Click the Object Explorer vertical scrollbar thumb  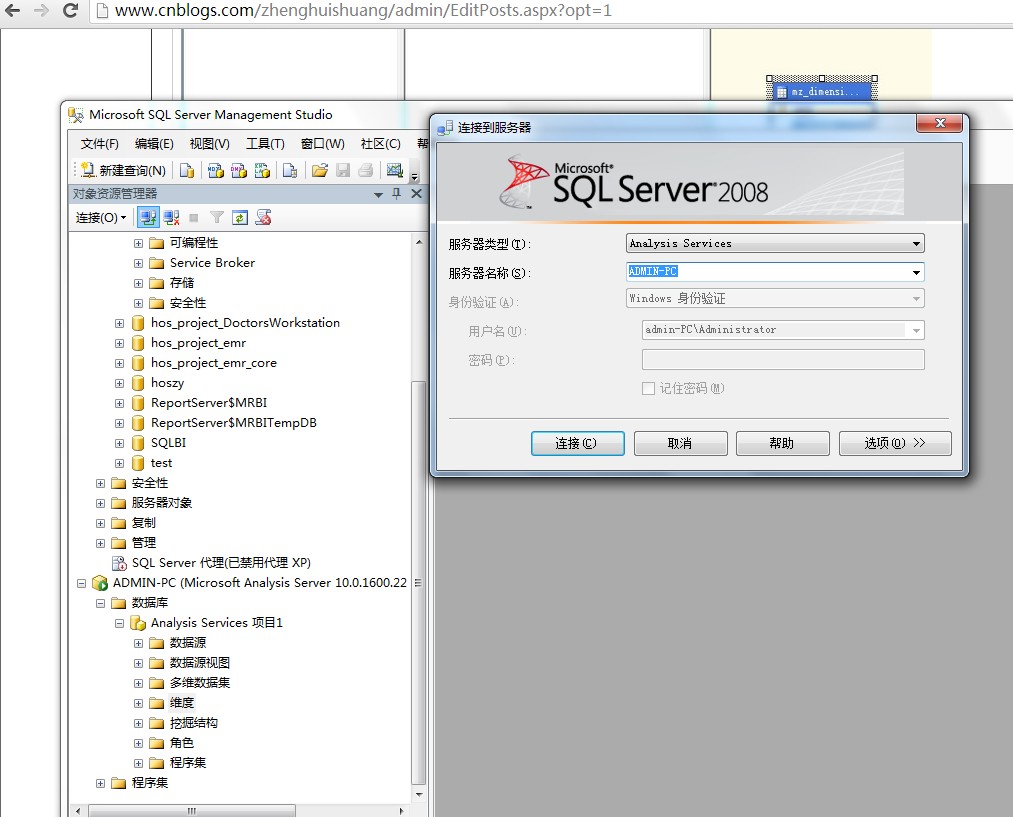[419, 583]
